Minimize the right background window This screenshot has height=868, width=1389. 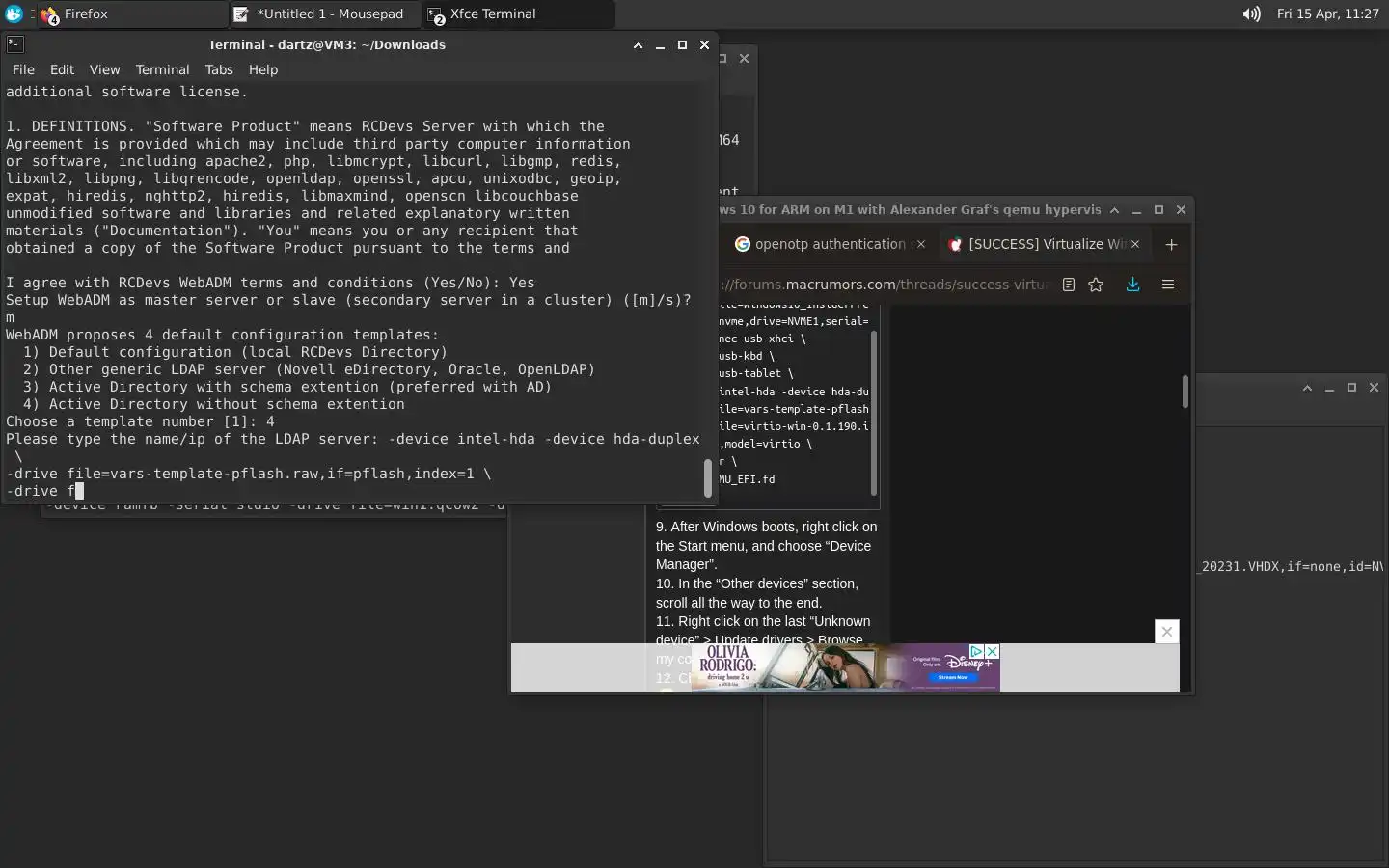pyautogui.click(x=1329, y=388)
